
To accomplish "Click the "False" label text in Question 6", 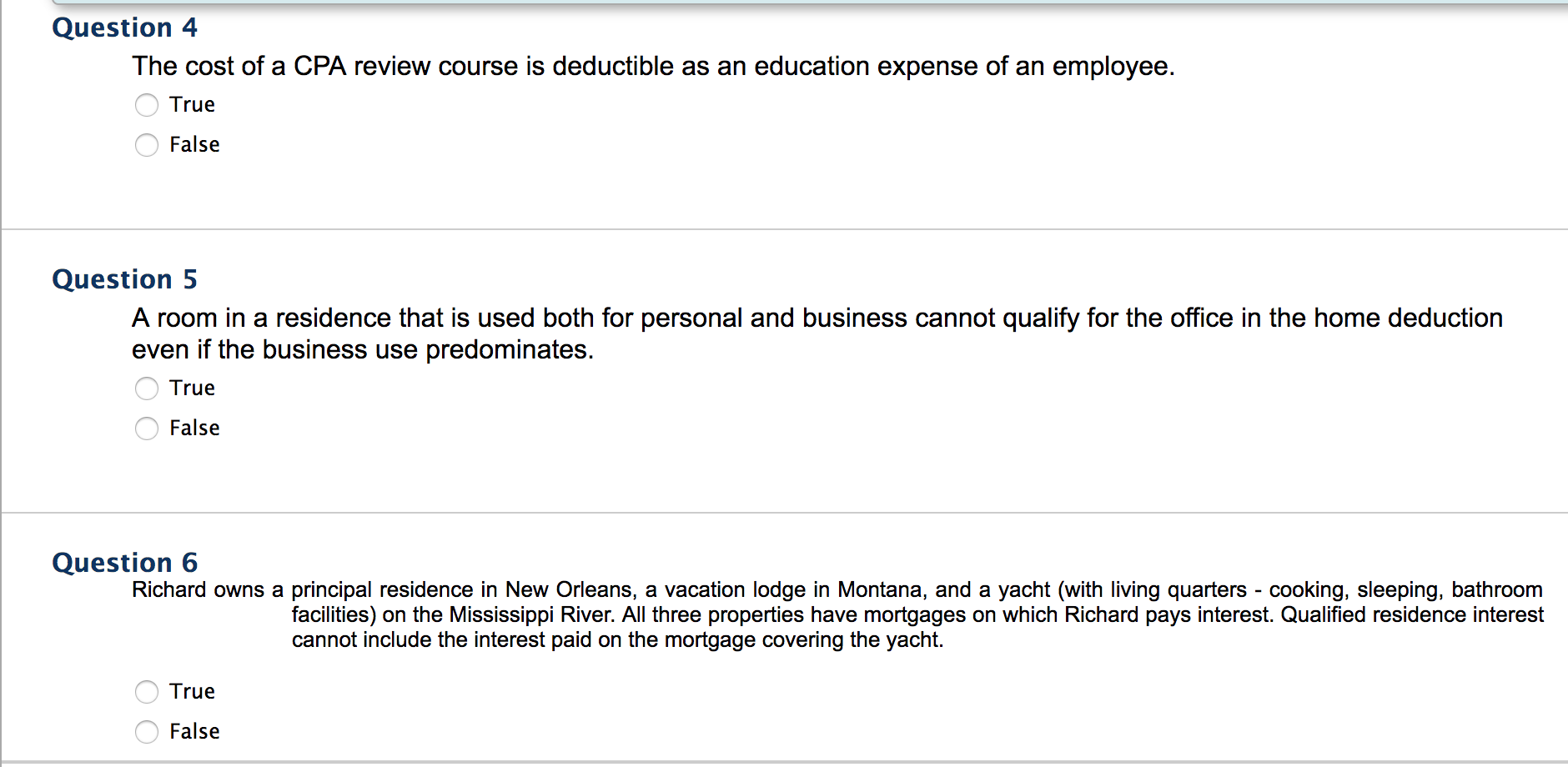I will coord(195,732).
